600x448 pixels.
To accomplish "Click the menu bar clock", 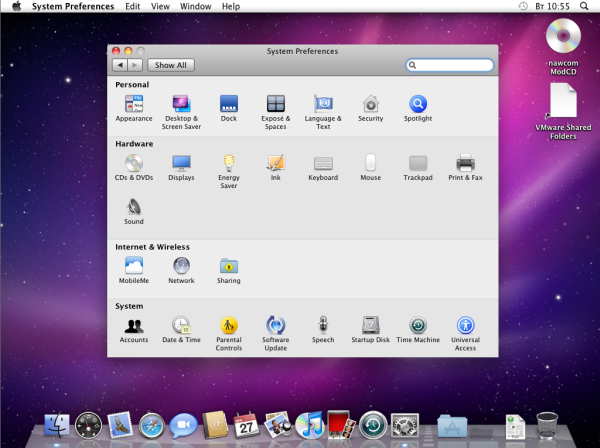I will (552, 6).
